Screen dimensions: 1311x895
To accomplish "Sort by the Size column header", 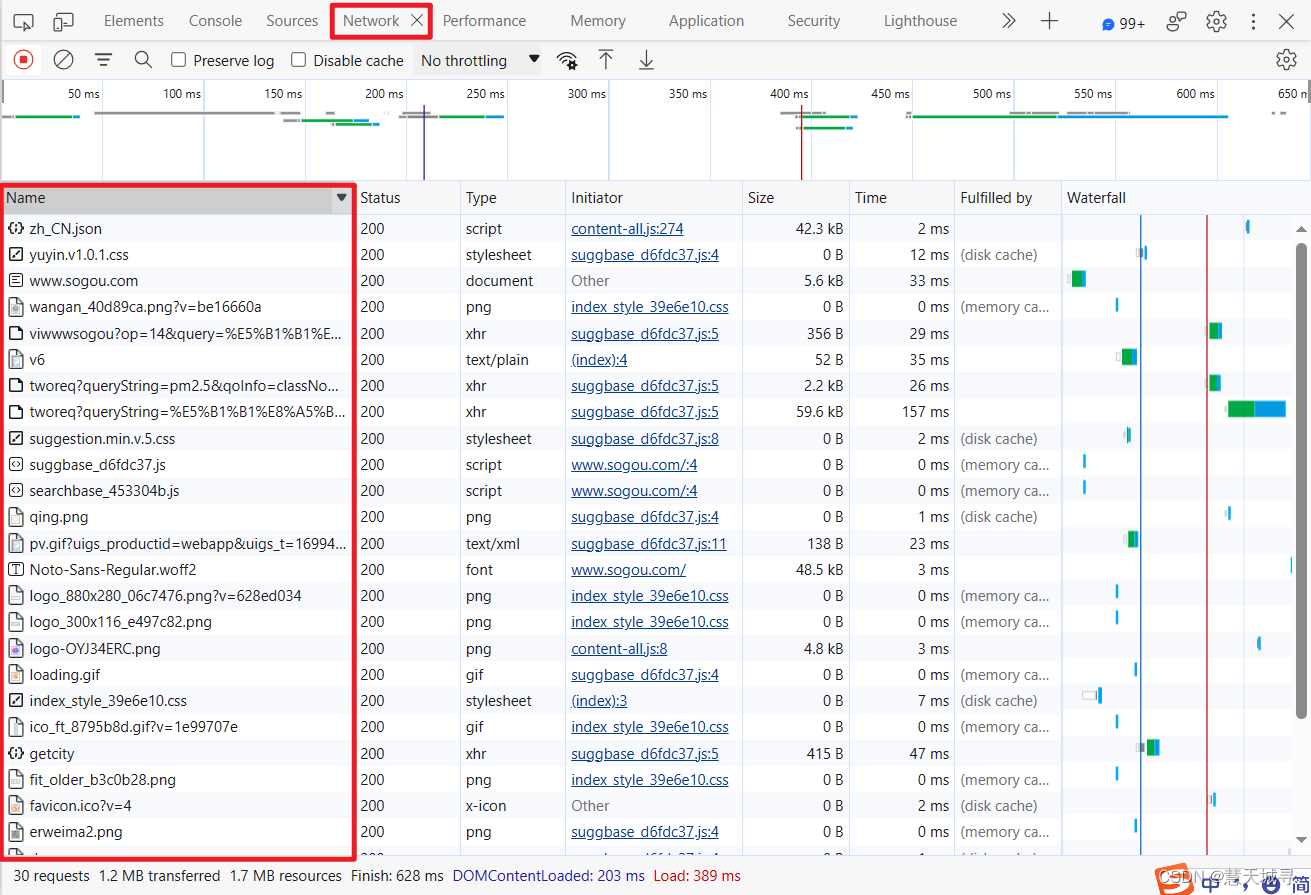I will (x=796, y=198).
